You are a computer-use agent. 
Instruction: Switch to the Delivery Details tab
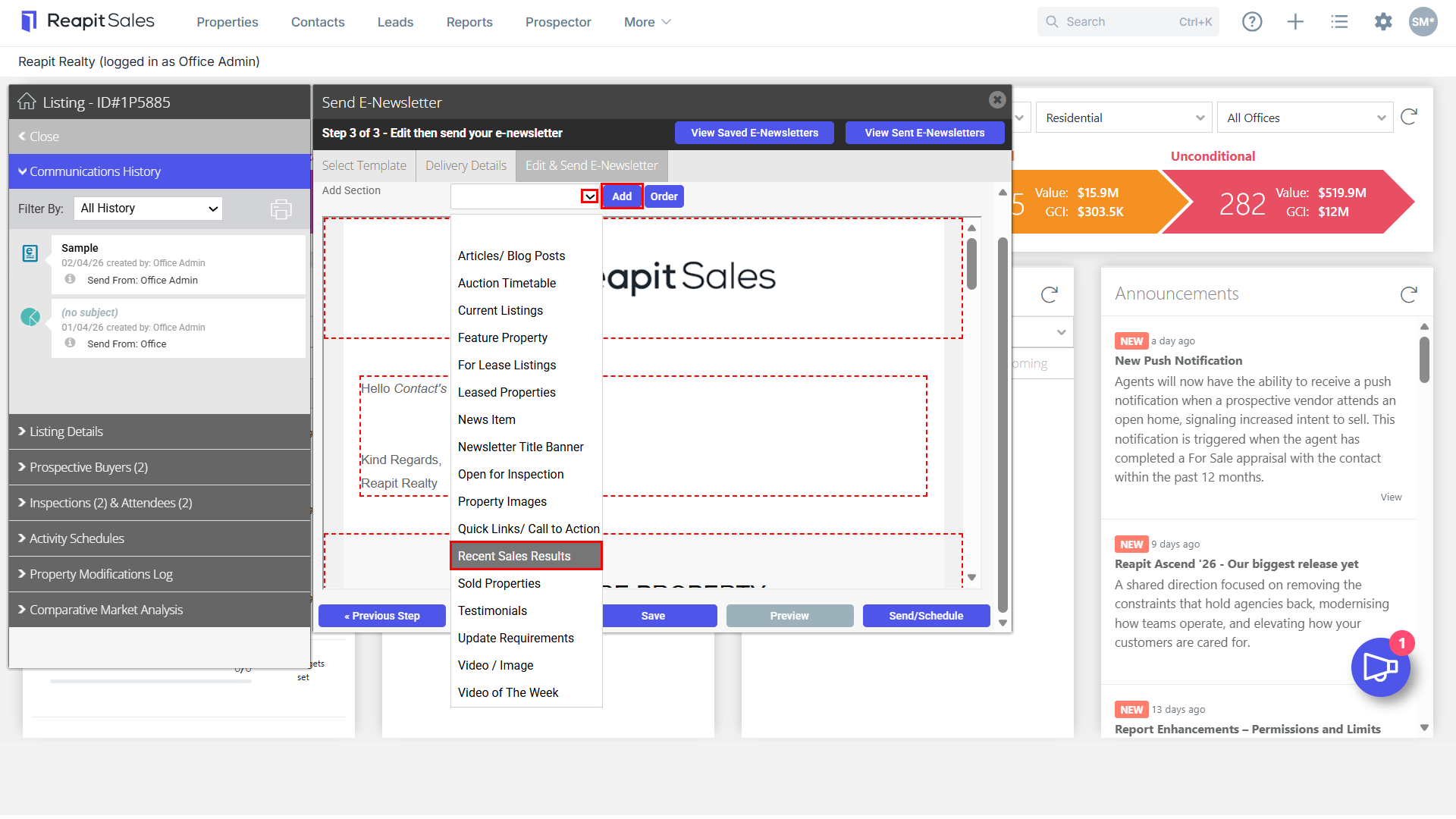(466, 165)
